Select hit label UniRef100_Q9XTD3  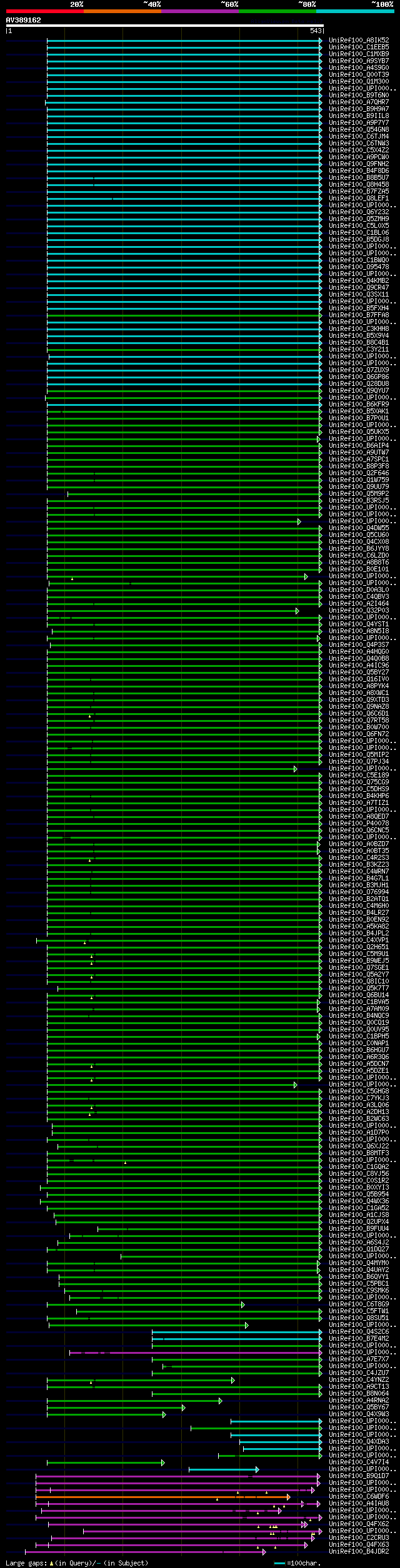click(x=359, y=699)
